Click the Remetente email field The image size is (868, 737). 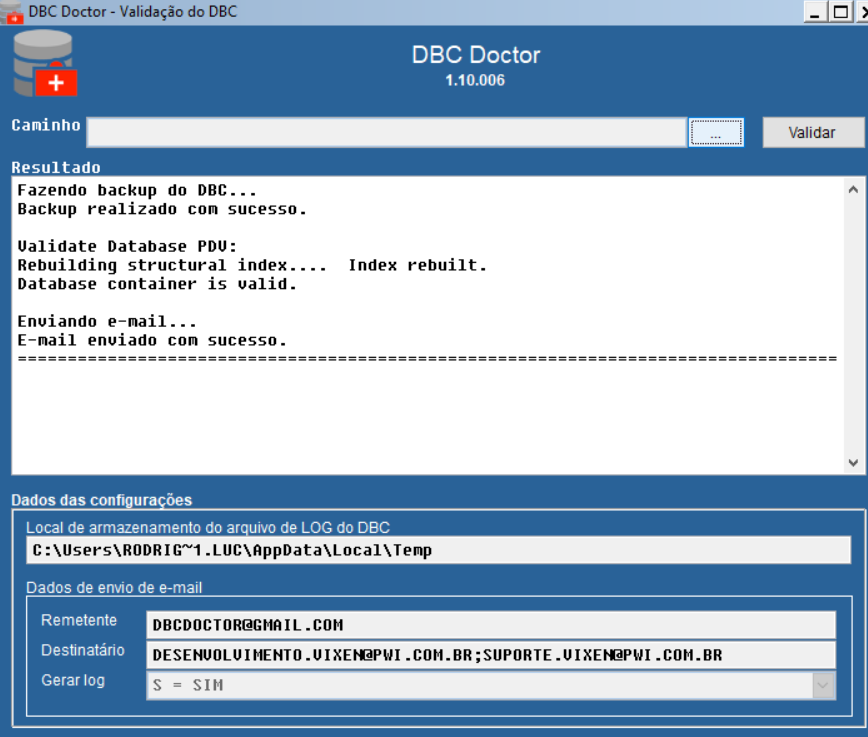(x=490, y=625)
